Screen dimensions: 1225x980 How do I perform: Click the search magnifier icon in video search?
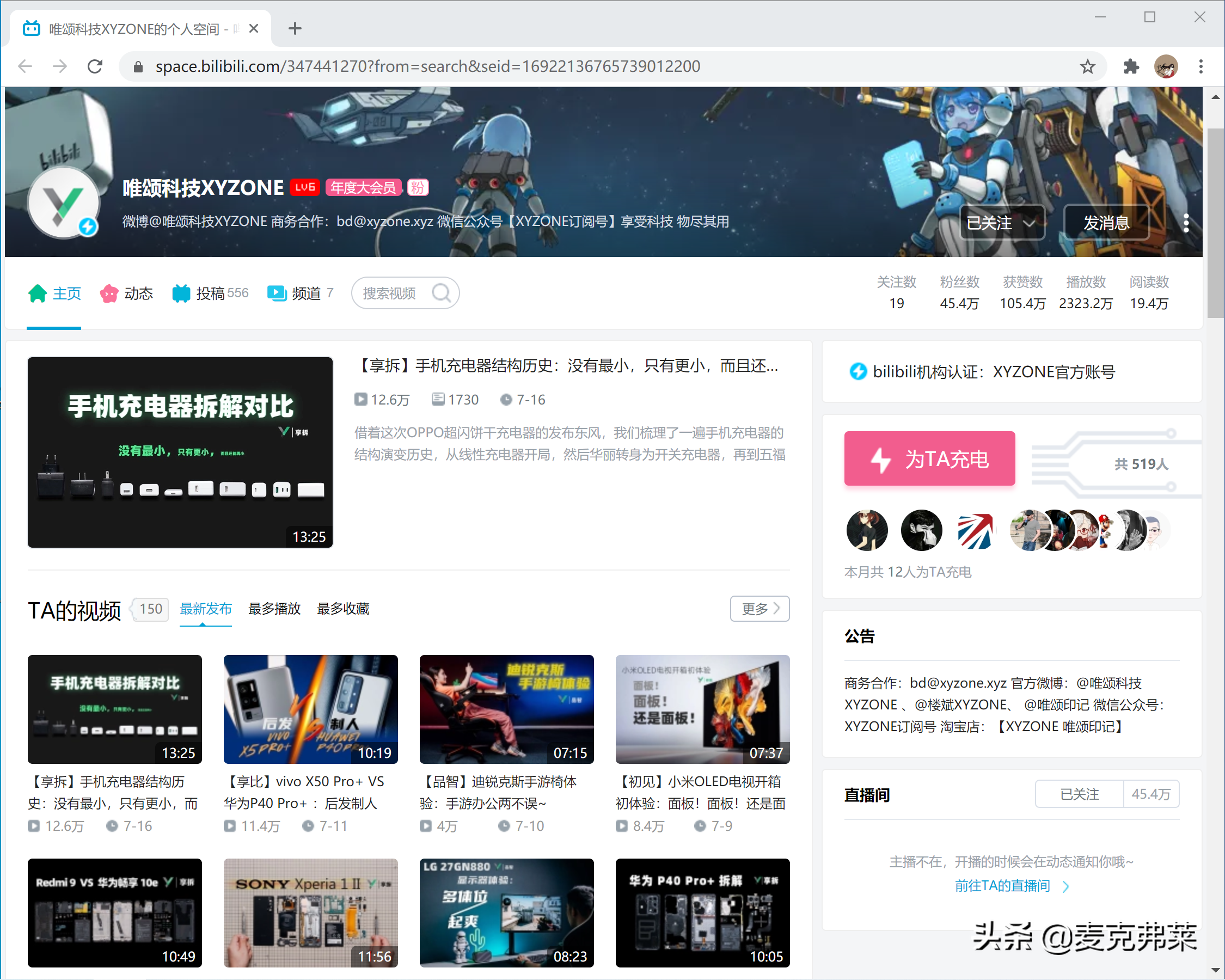[441, 293]
